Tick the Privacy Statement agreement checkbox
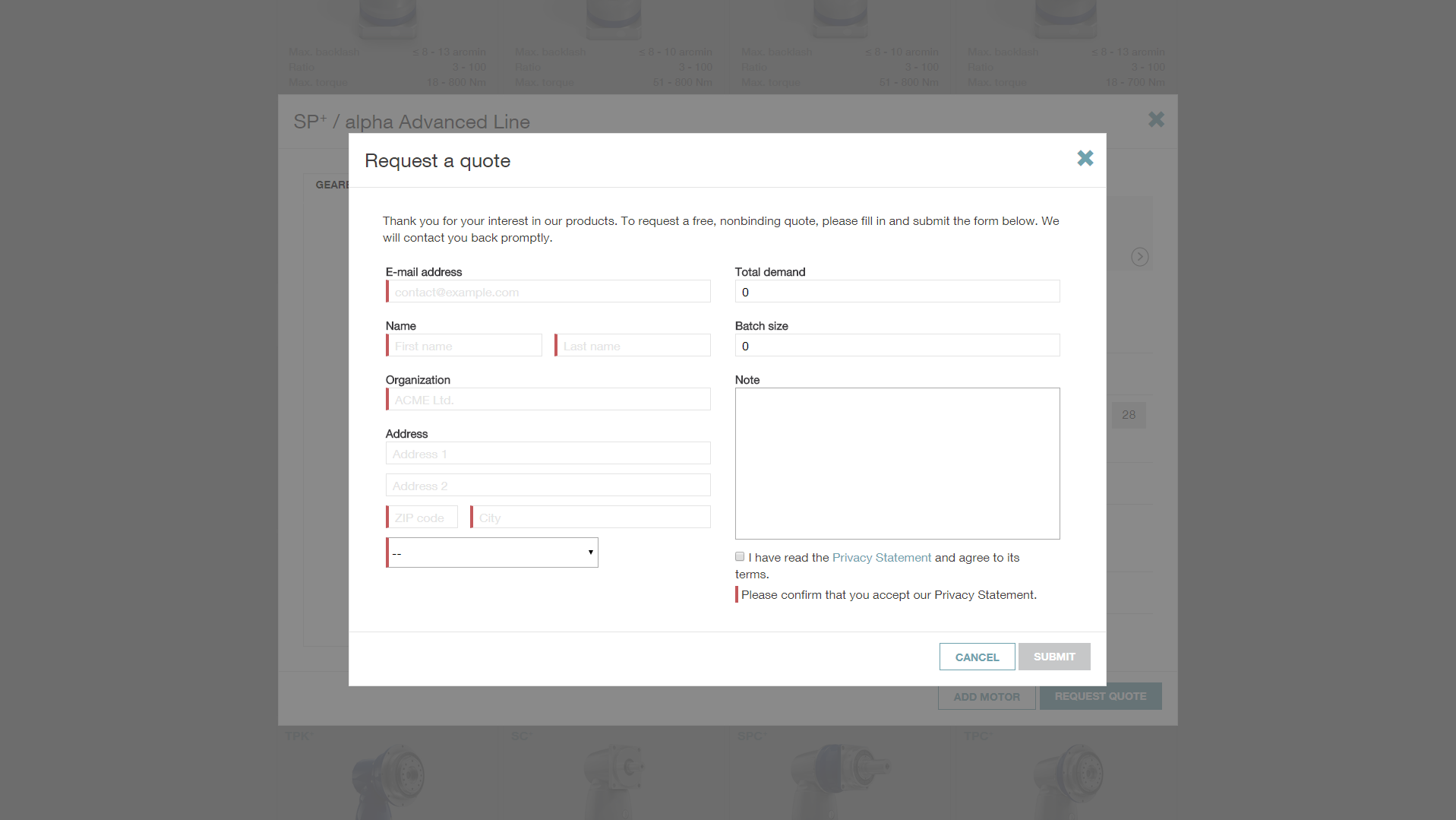Image resolution: width=1456 pixels, height=820 pixels. click(740, 557)
